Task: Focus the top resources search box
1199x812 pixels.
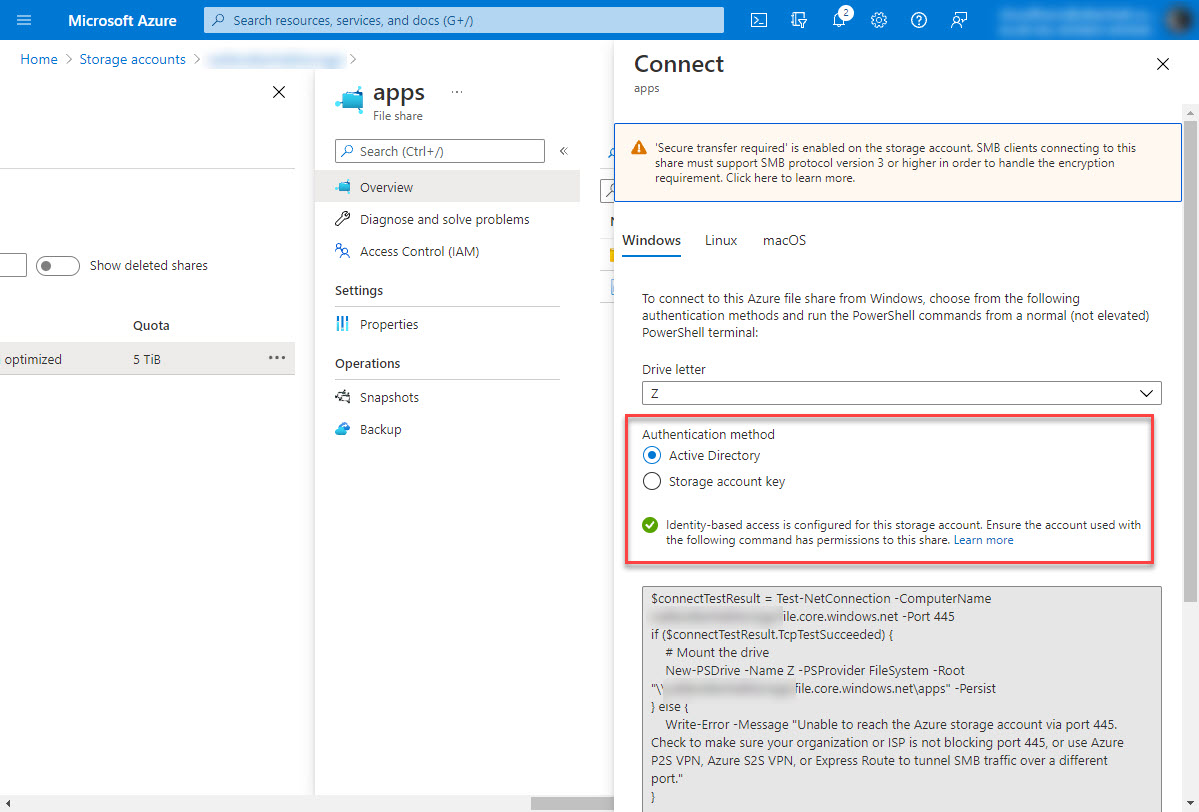Action: [463, 20]
